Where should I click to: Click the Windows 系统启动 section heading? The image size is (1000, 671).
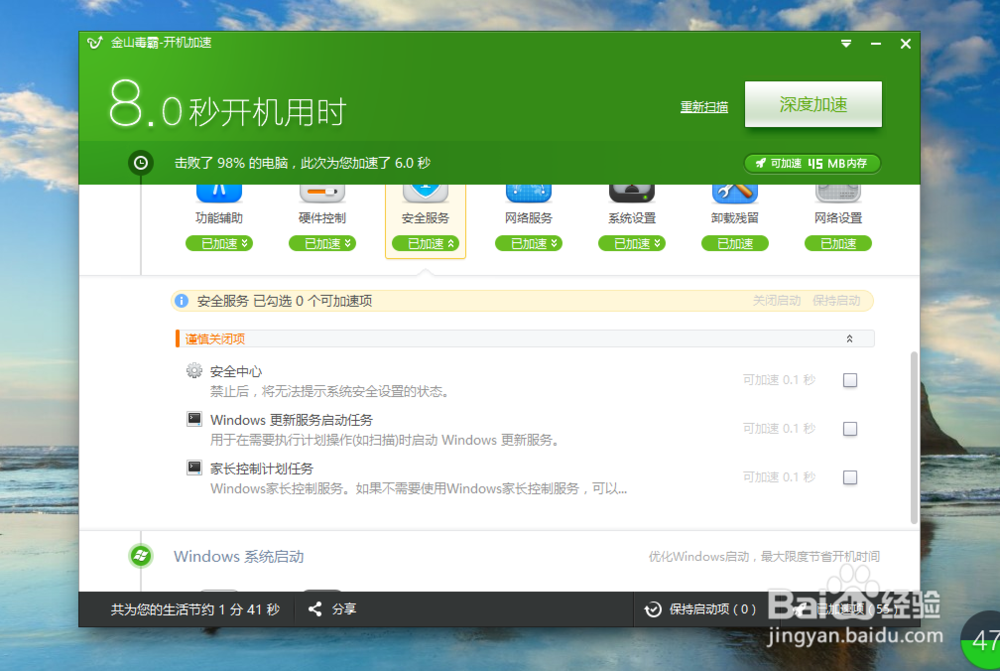[239, 556]
